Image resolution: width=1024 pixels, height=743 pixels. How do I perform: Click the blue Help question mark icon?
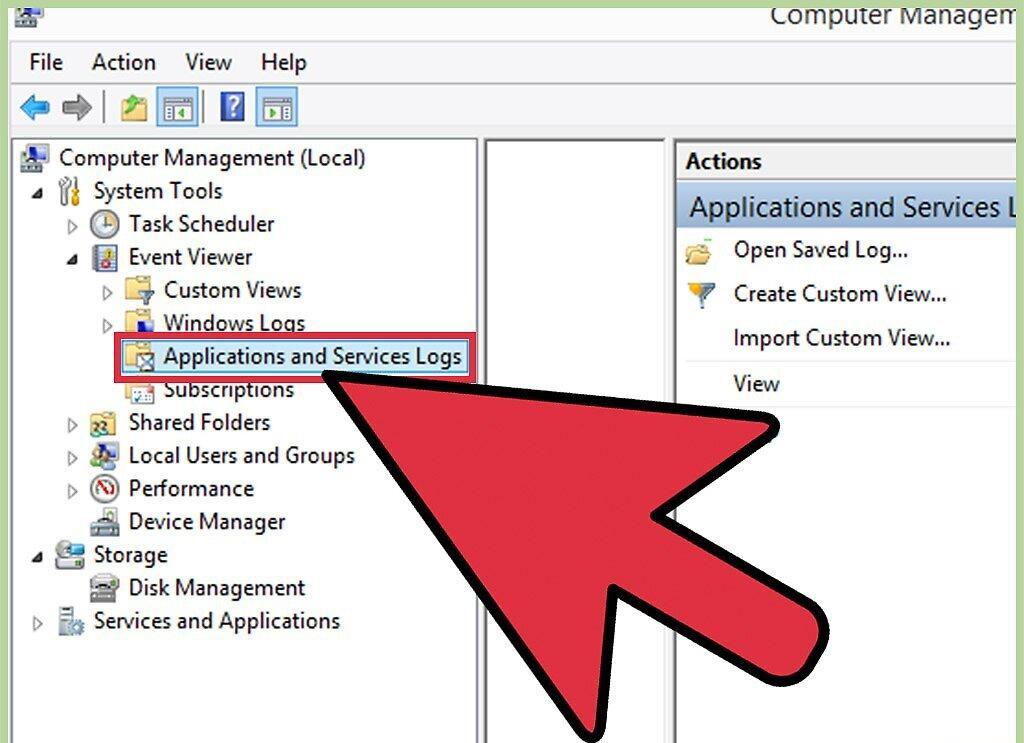coord(232,106)
